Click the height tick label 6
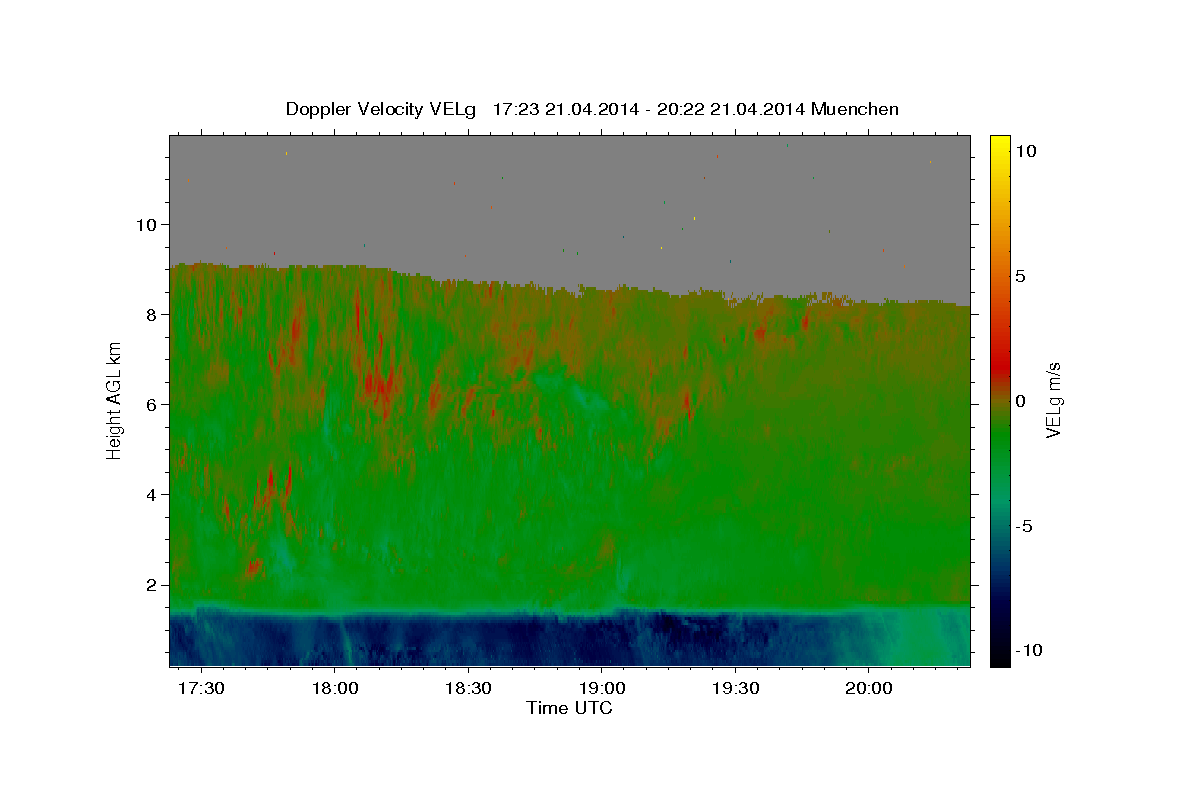This screenshot has width=1200, height=800. (152, 405)
